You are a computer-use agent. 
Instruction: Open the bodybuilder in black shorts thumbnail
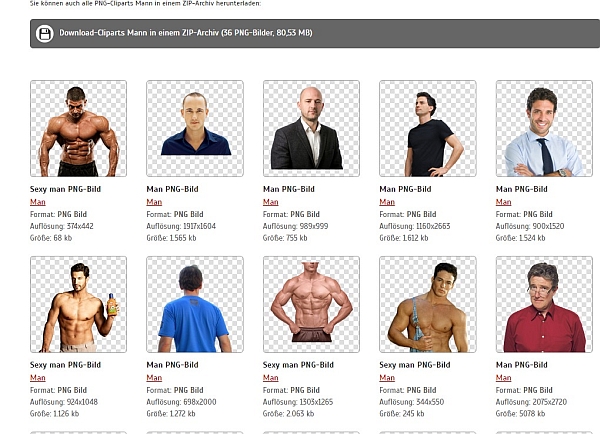click(x=78, y=129)
